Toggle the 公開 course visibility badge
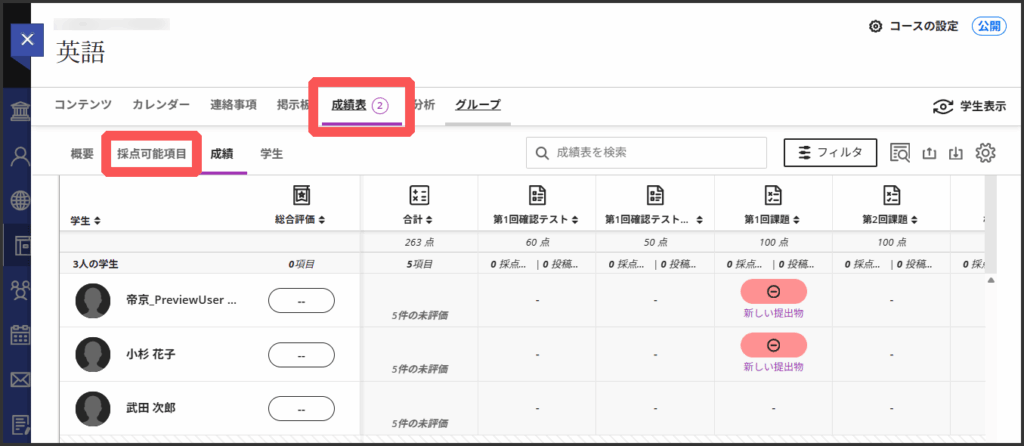Screen dimensions: 1024x446 [988, 26]
